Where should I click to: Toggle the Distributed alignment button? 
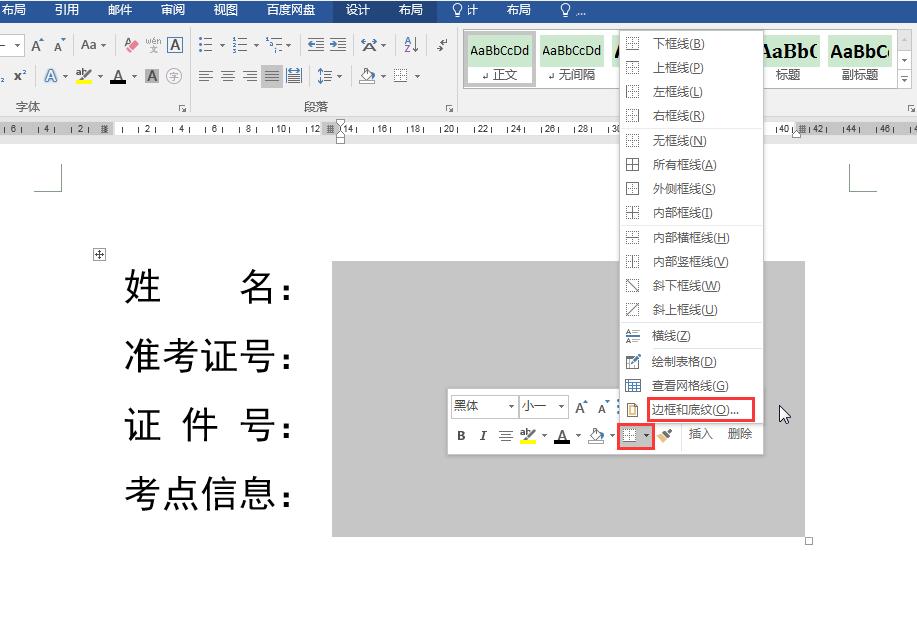293,75
